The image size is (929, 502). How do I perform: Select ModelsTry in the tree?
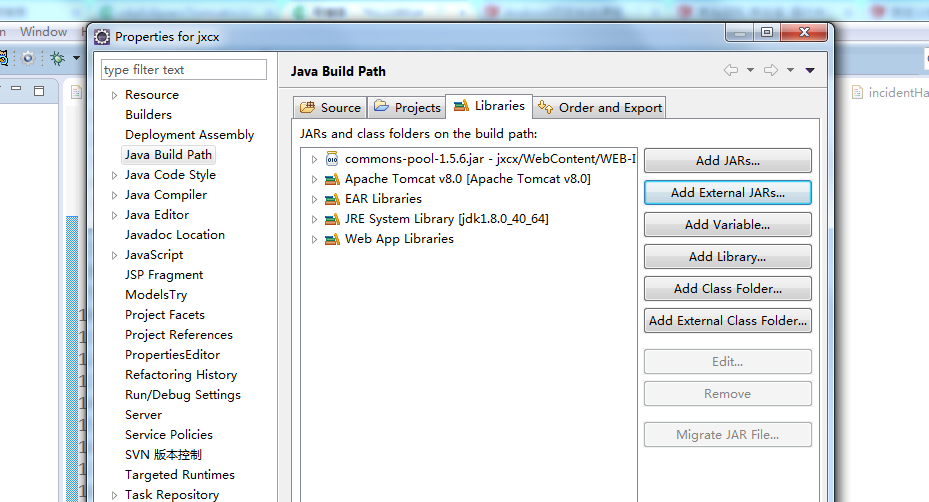(x=156, y=295)
